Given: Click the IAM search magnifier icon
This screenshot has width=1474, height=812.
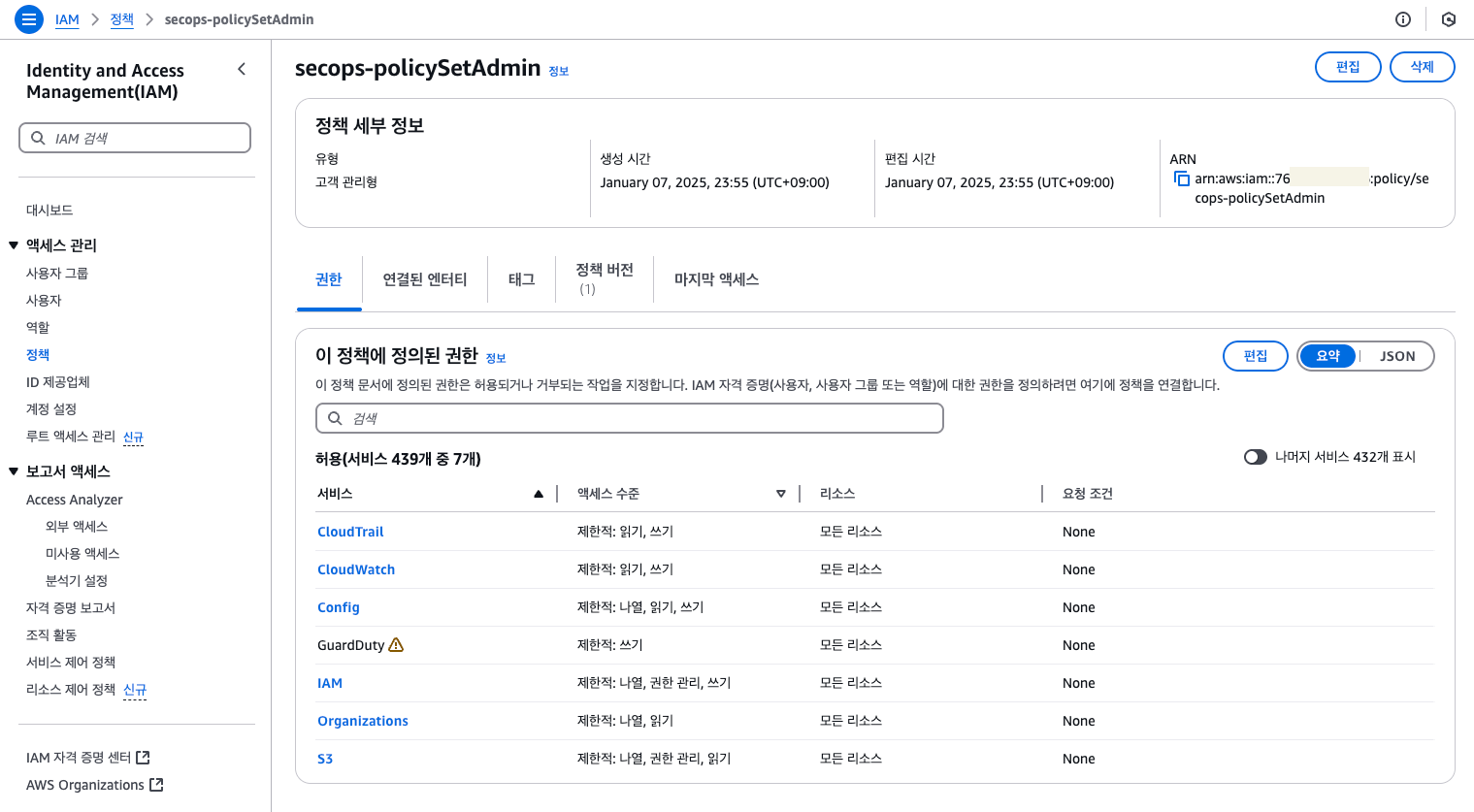Looking at the screenshot, I should tap(38, 138).
